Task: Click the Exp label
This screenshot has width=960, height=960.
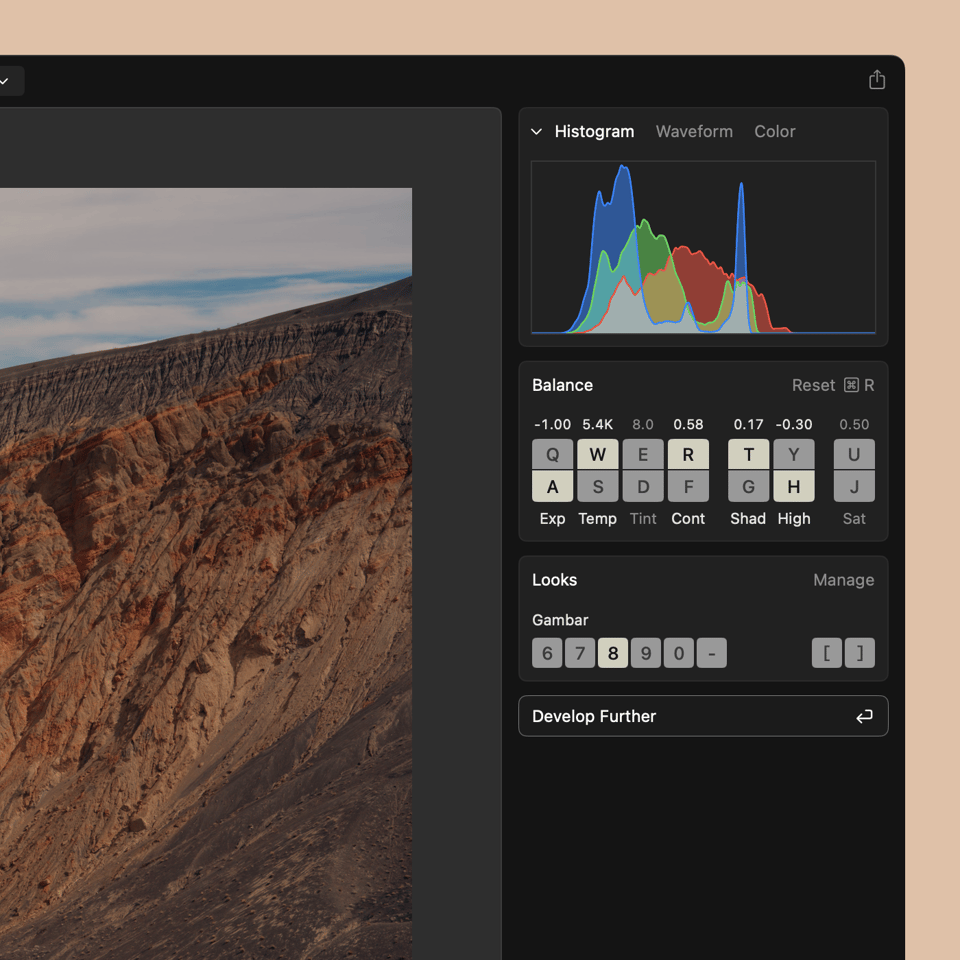Action: (x=552, y=519)
